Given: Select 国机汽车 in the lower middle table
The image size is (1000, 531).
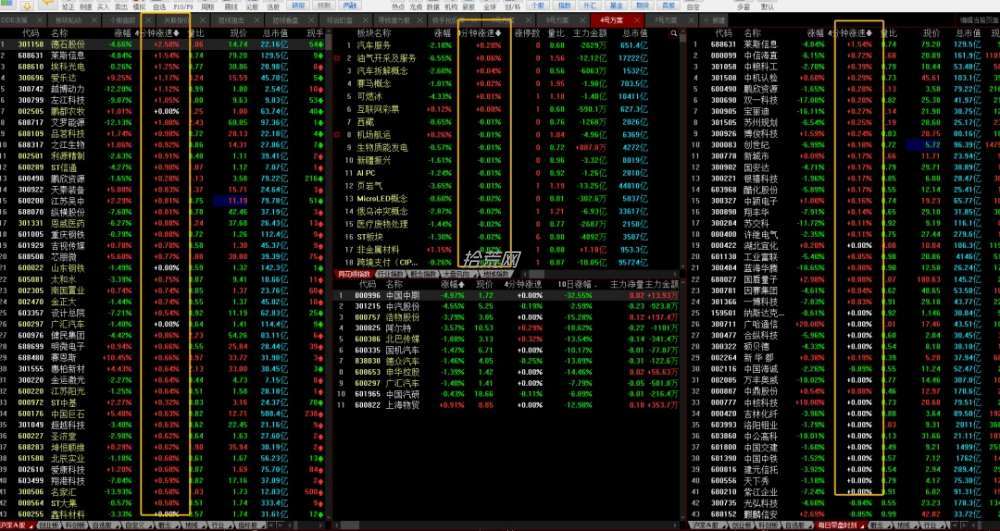Looking at the screenshot, I should [x=507, y=350].
